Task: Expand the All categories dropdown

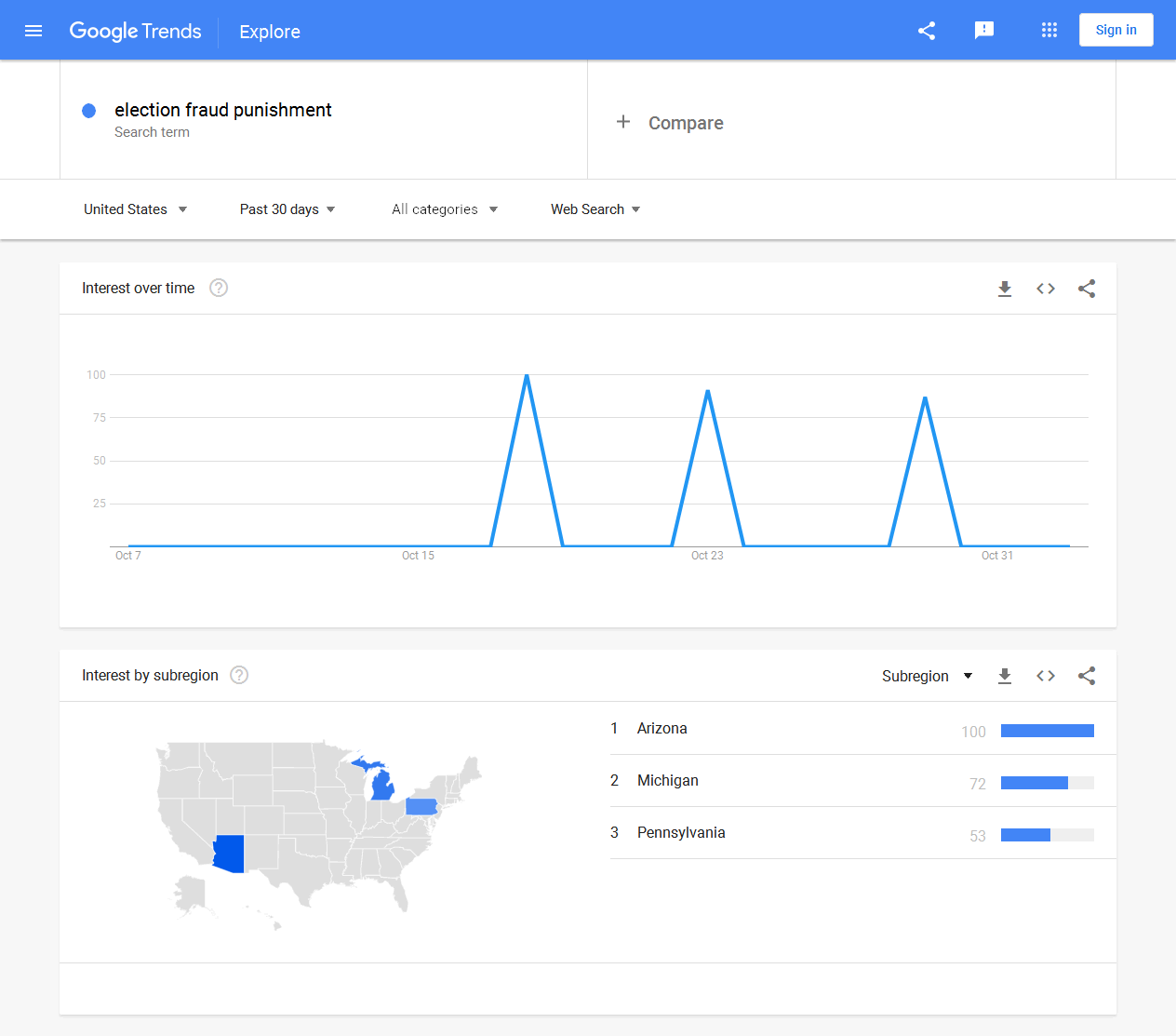Action: pos(444,209)
